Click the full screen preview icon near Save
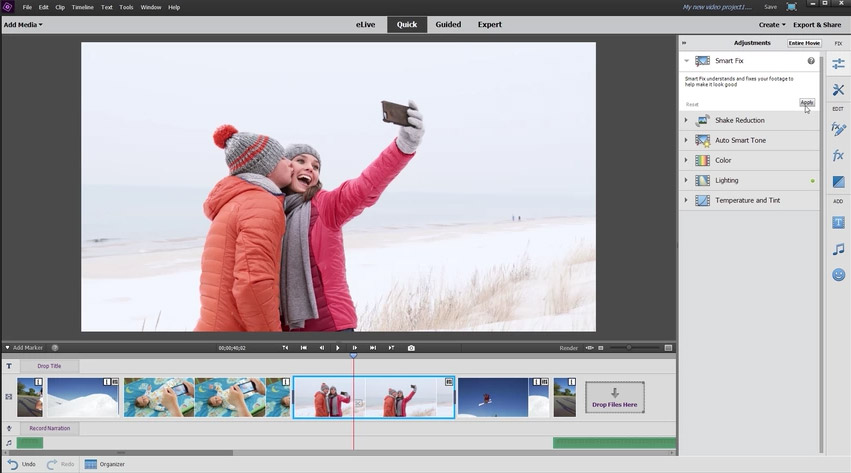Viewport: 851px width, 473px height. pyautogui.click(x=791, y=7)
